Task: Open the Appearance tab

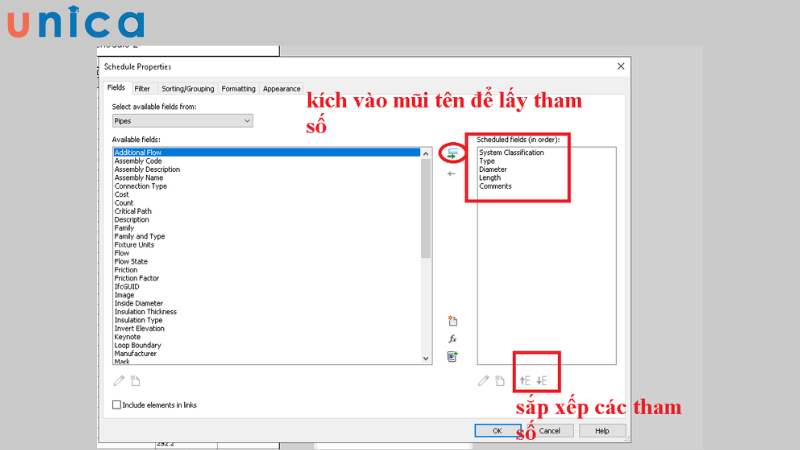Action: [x=282, y=89]
